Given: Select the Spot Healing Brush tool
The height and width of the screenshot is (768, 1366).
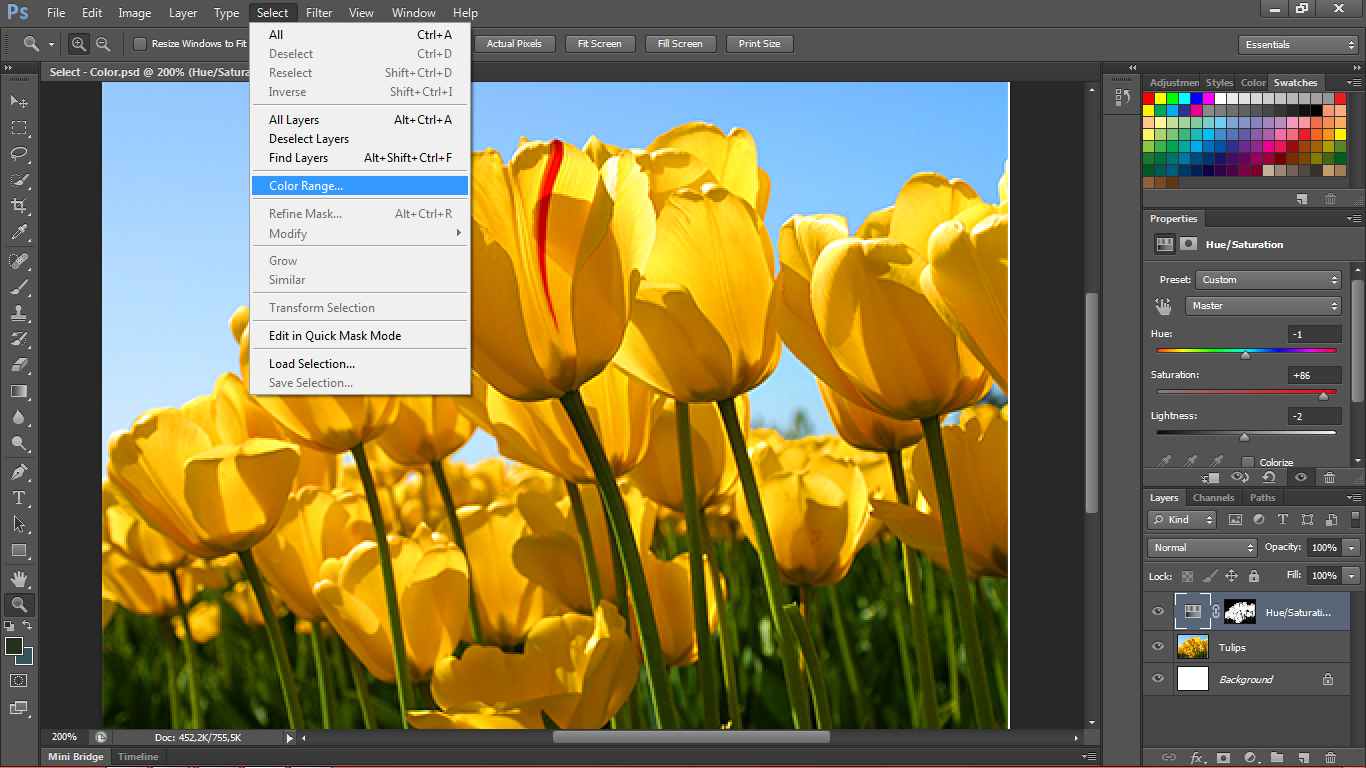Looking at the screenshot, I should click(19, 261).
